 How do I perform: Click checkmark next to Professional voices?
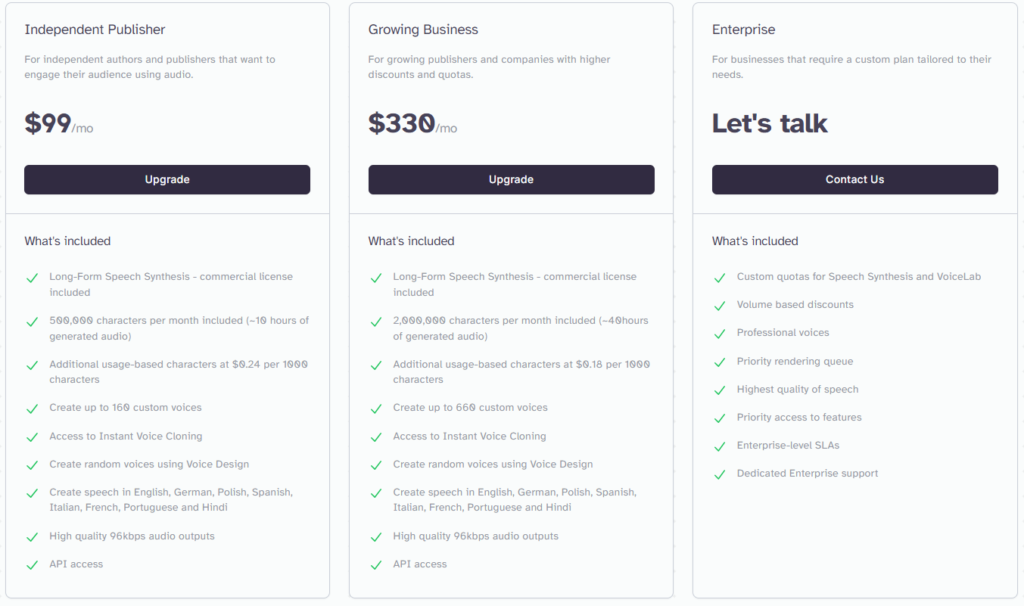720,334
